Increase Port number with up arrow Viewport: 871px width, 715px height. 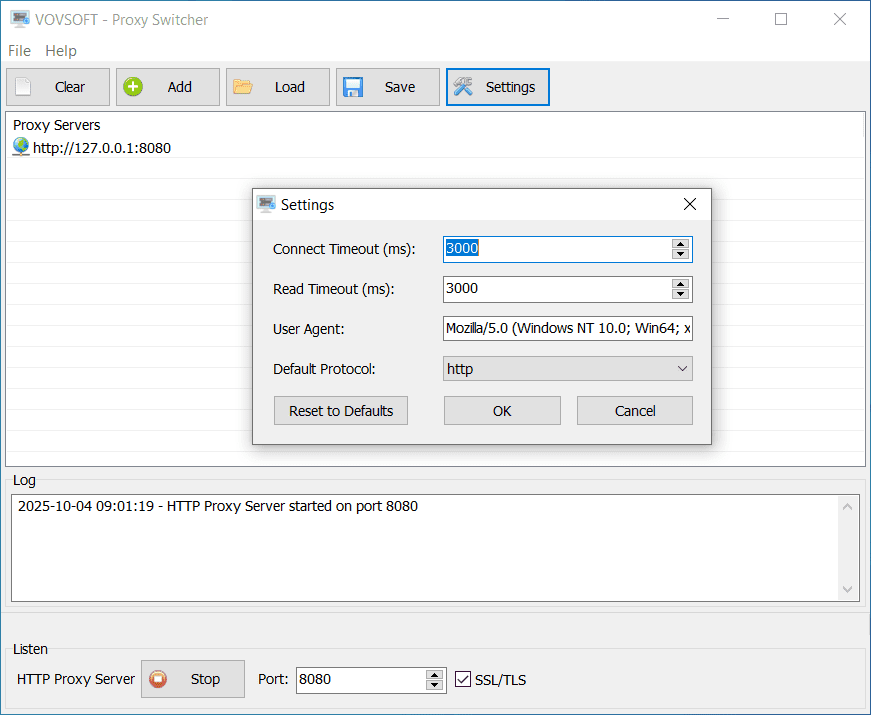coord(434,674)
